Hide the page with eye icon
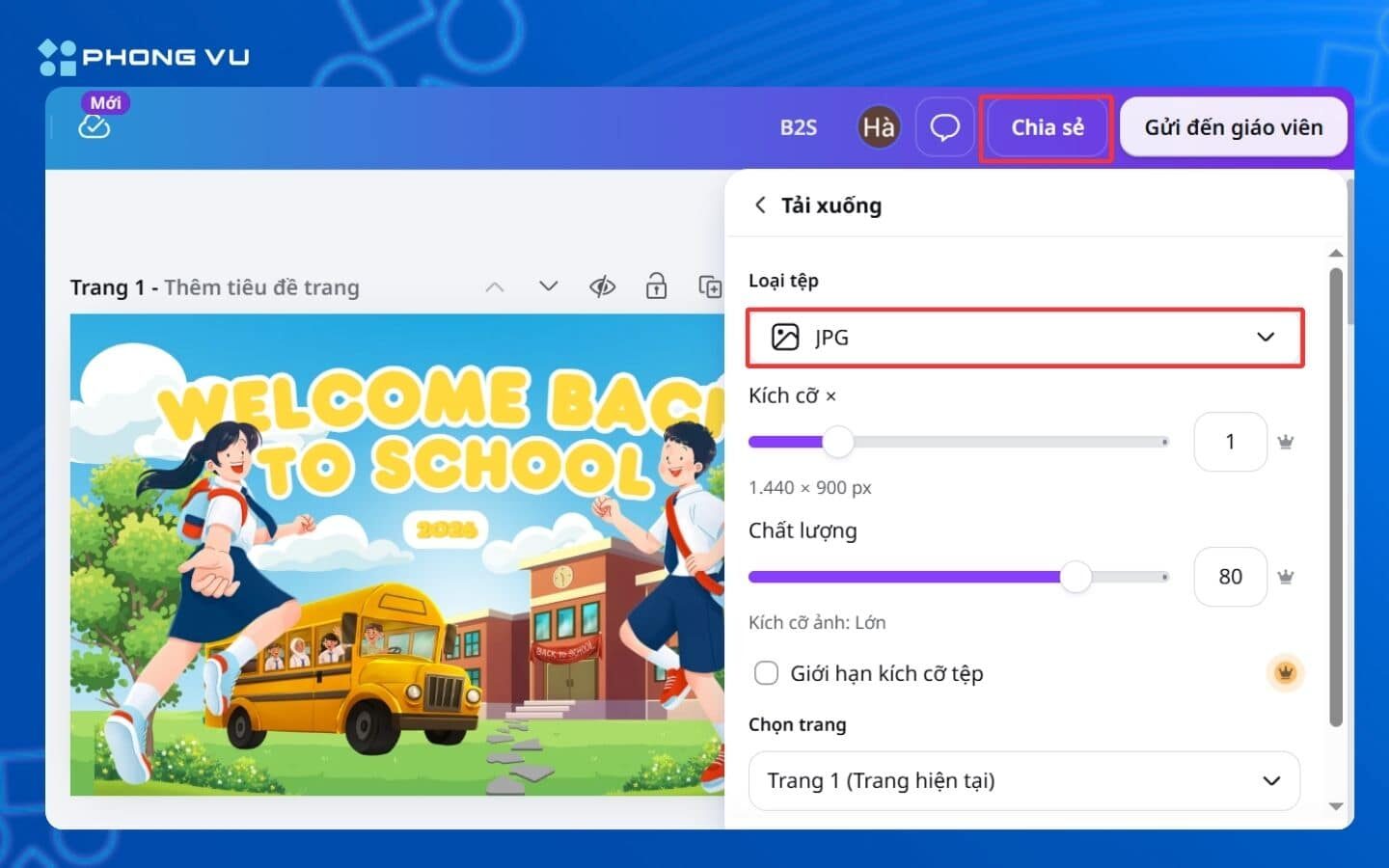The width and height of the screenshot is (1389, 868). [x=603, y=286]
